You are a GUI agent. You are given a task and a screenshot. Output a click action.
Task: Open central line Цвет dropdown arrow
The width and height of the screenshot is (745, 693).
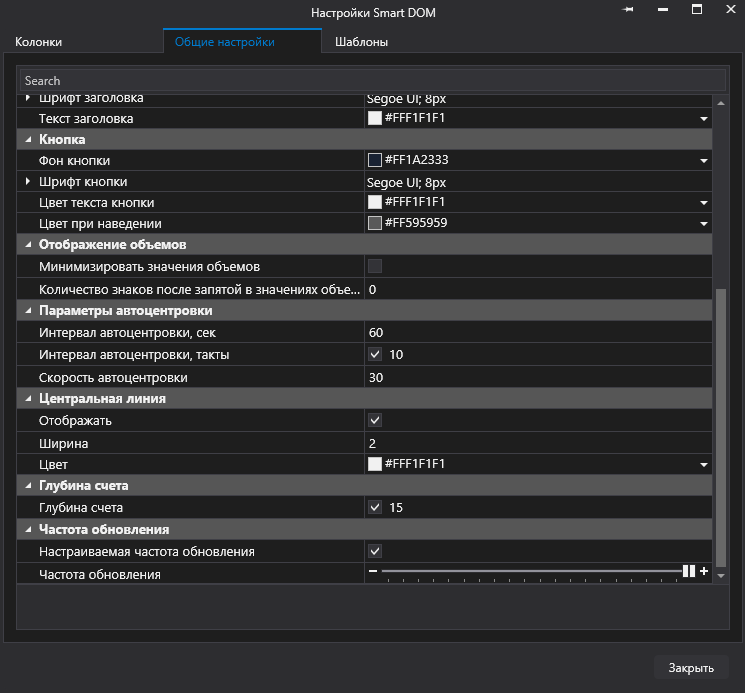tap(704, 465)
